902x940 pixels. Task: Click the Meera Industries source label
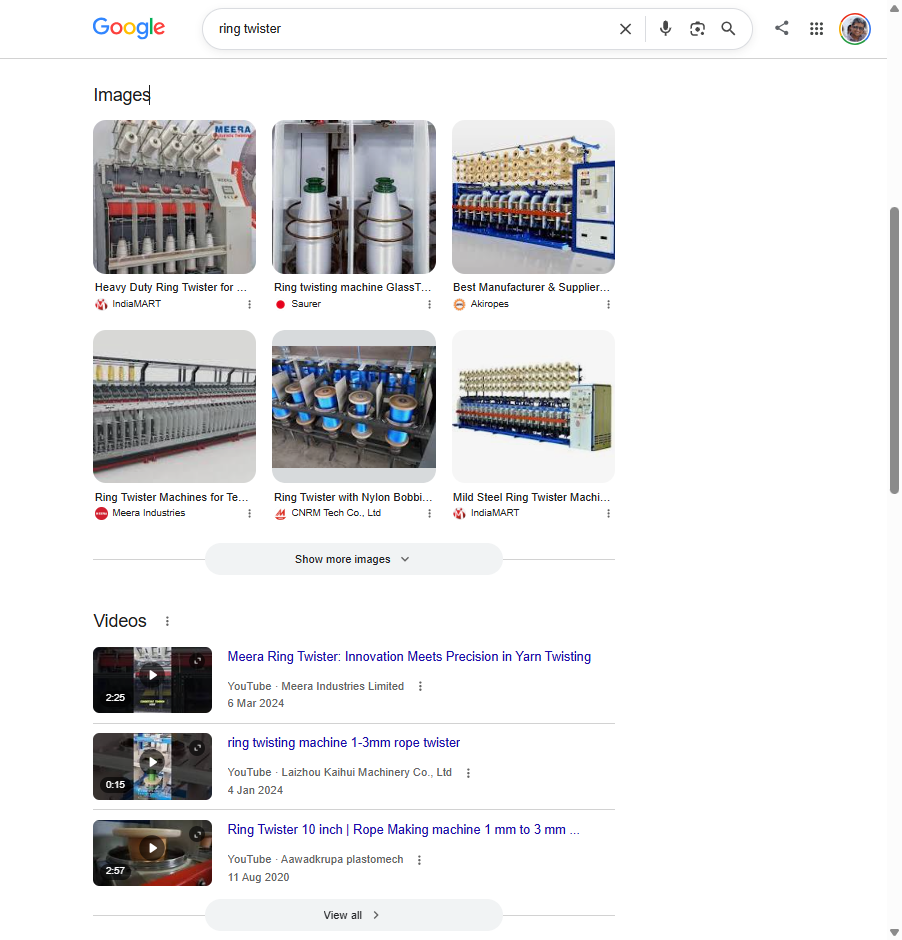coord(149,513)
